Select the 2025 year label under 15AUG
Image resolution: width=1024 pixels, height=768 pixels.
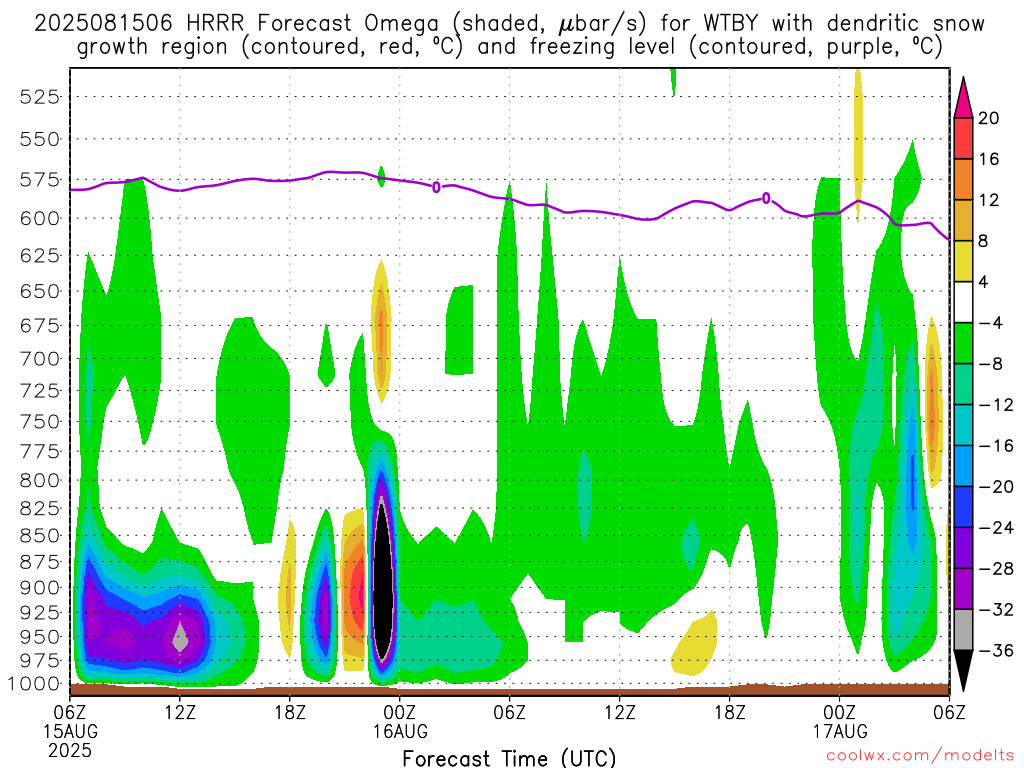click(x=70, y=750)
